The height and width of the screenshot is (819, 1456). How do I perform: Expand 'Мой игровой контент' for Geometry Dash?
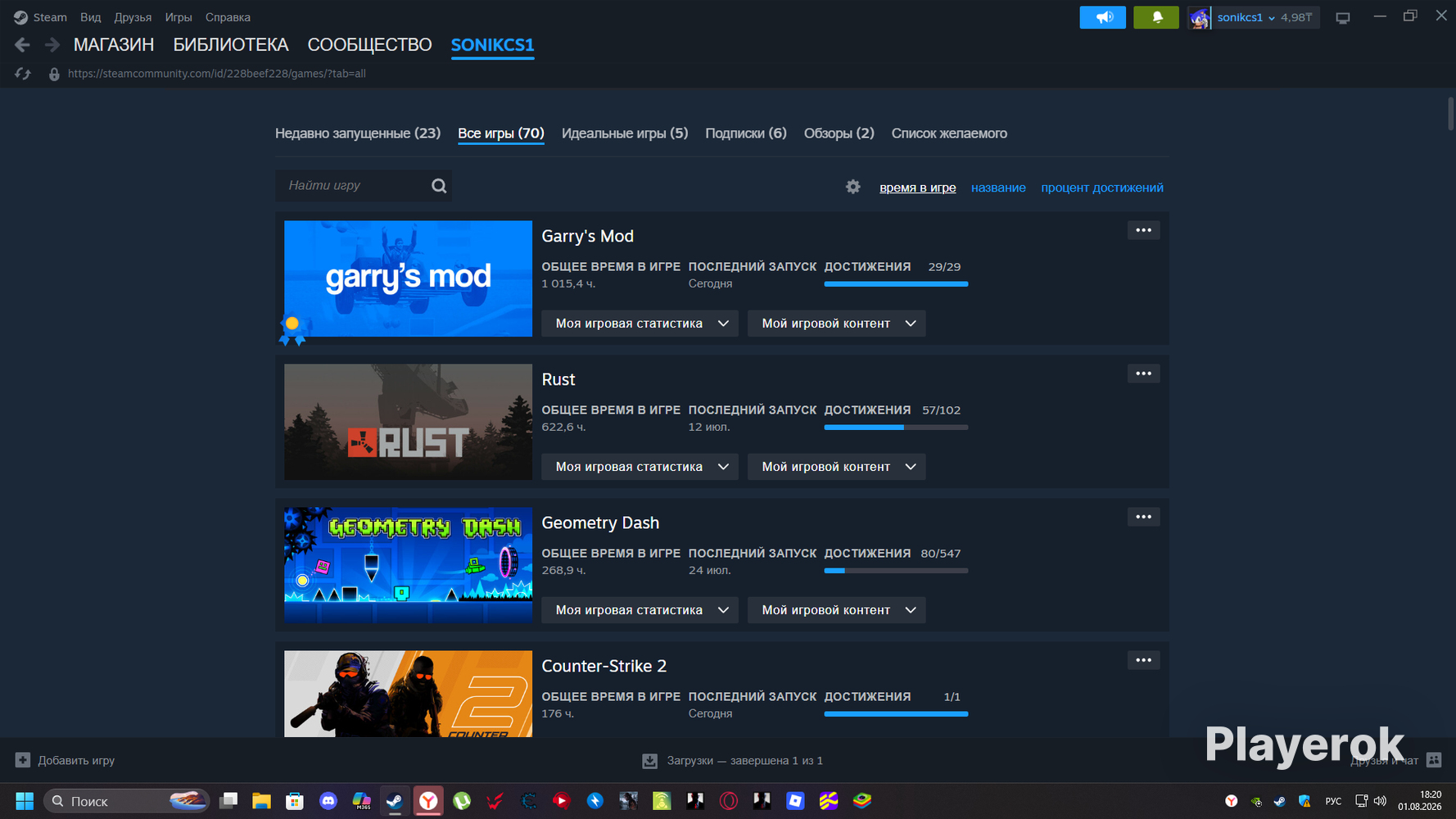(x=837, y=610)
